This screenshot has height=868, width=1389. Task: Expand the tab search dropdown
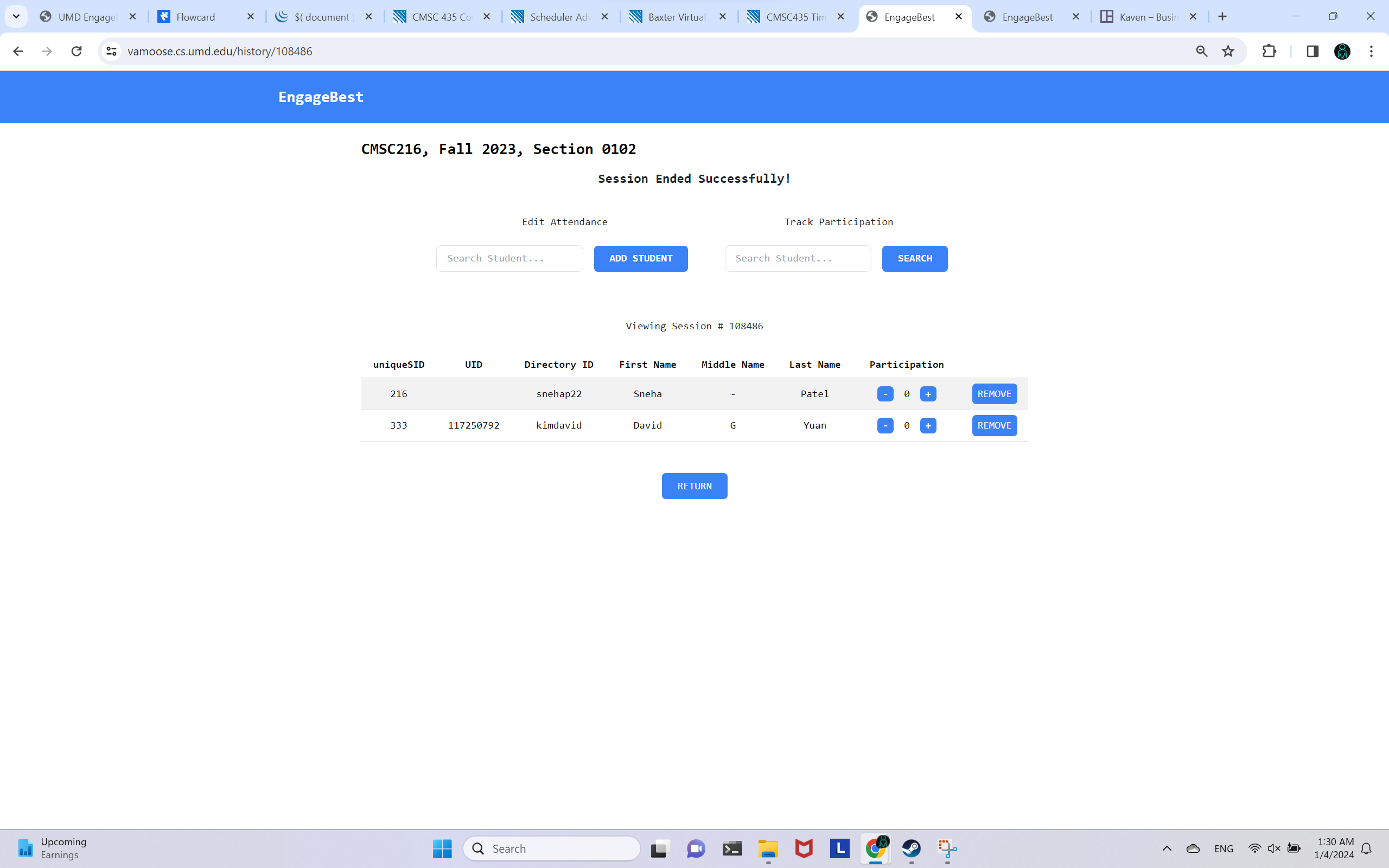click(x=16, y=17)
